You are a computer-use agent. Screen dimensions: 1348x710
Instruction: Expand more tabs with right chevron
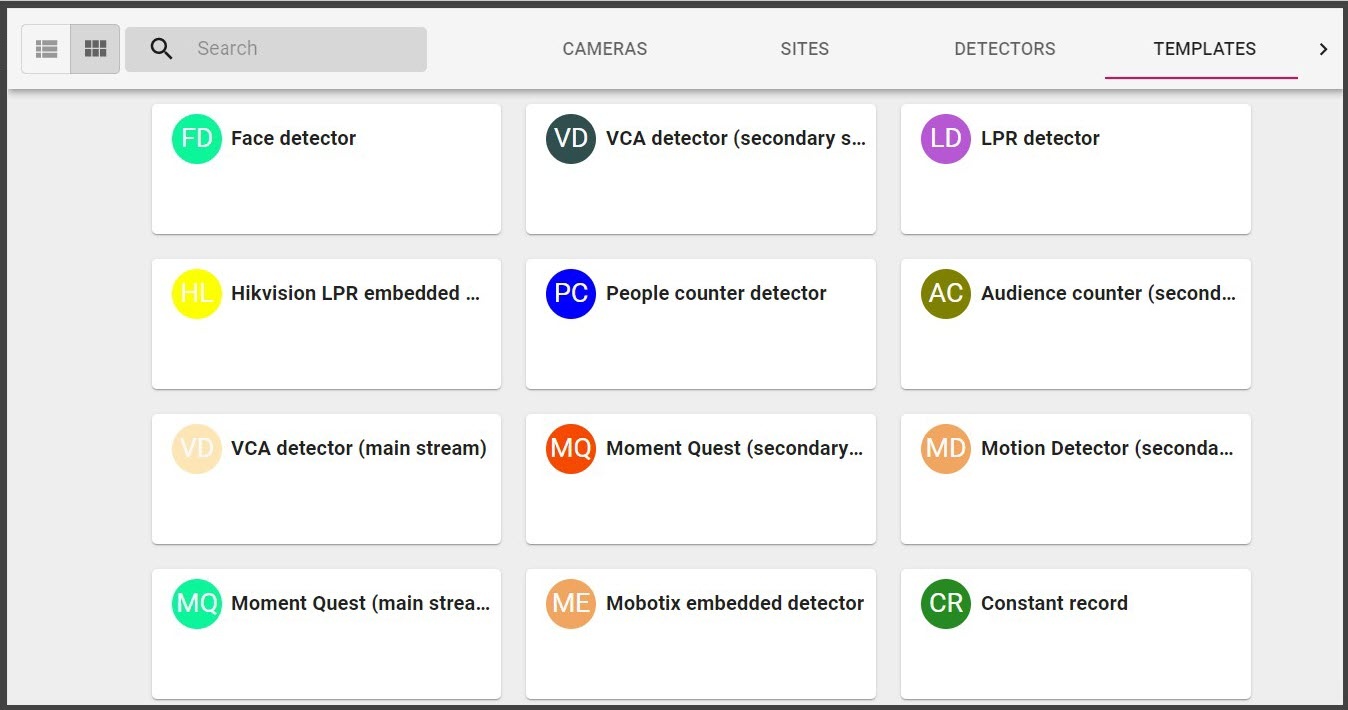pos(1323,49)
